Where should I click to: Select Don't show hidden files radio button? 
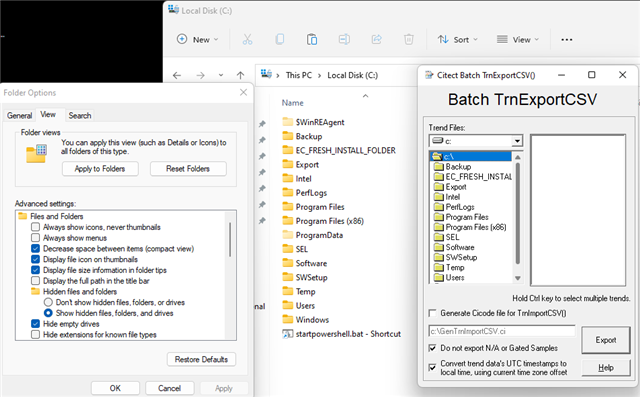(x=48, y=302)
